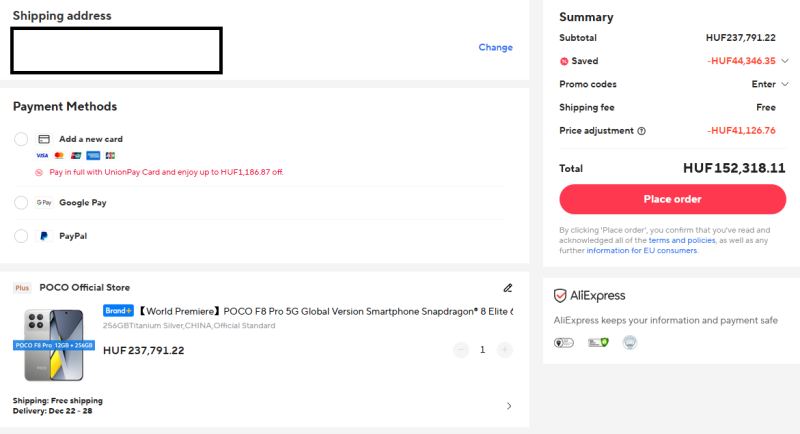
Task: Open shipping options chevron for Dec 22 - 28 delivery
Action: click(509, 406)
